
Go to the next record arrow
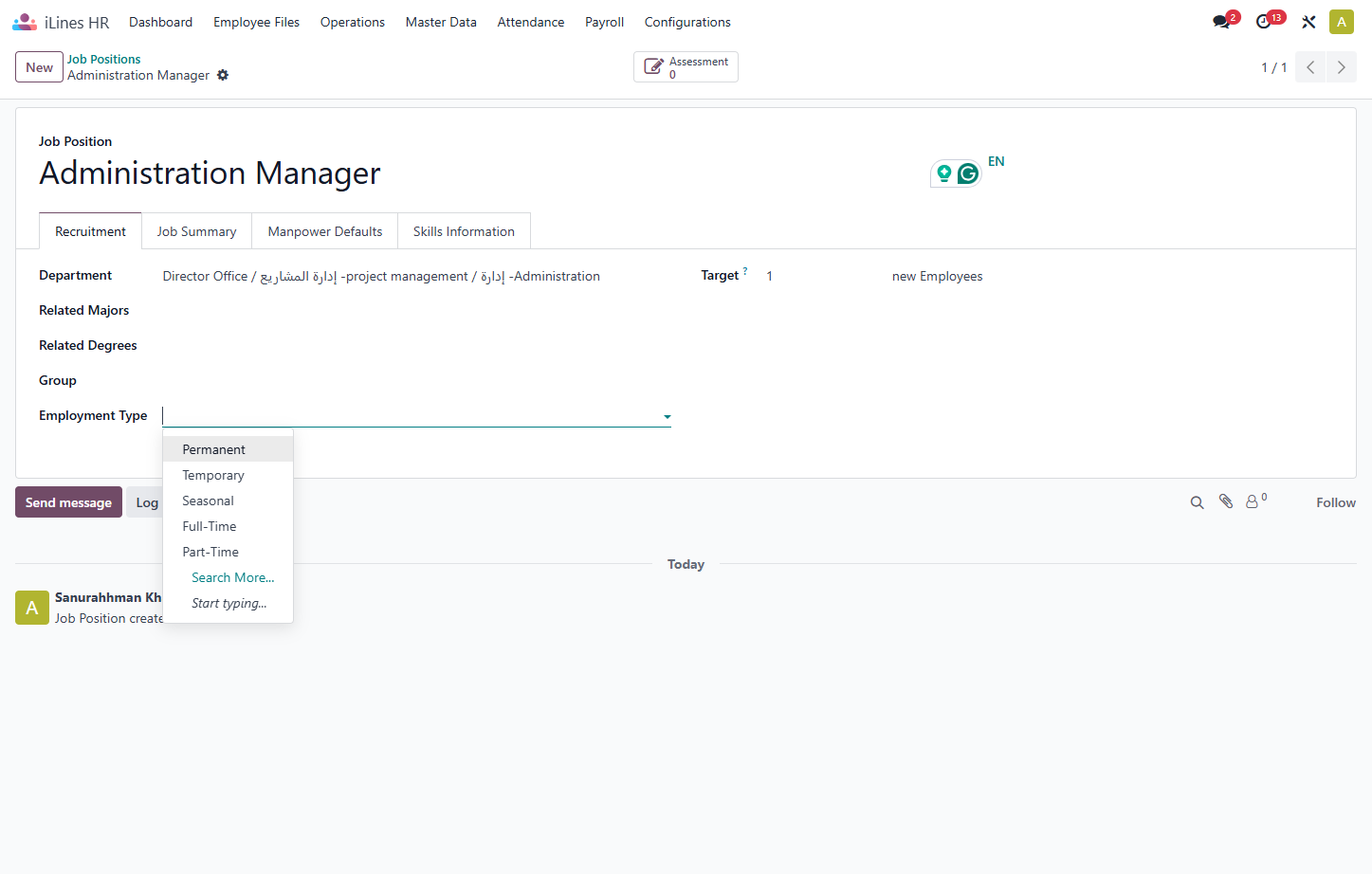pyautogui.click(x=1342, y=67)
